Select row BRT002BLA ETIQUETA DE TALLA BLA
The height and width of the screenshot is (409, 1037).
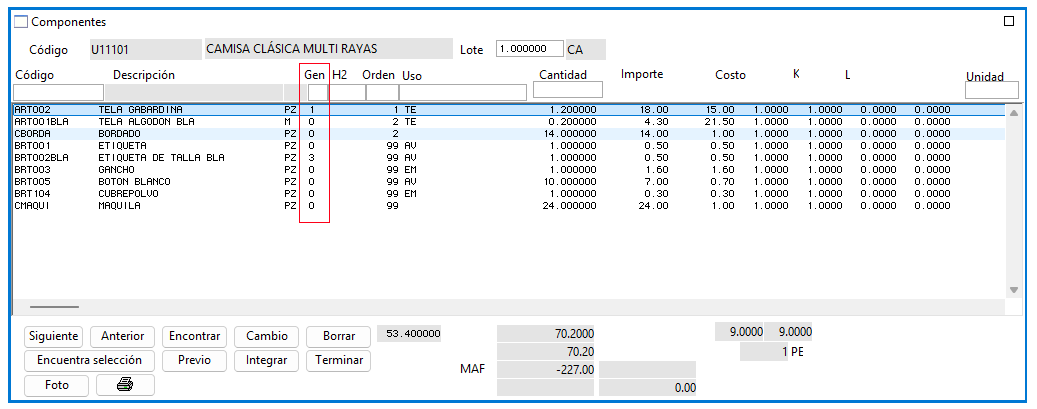pos(508,158)
